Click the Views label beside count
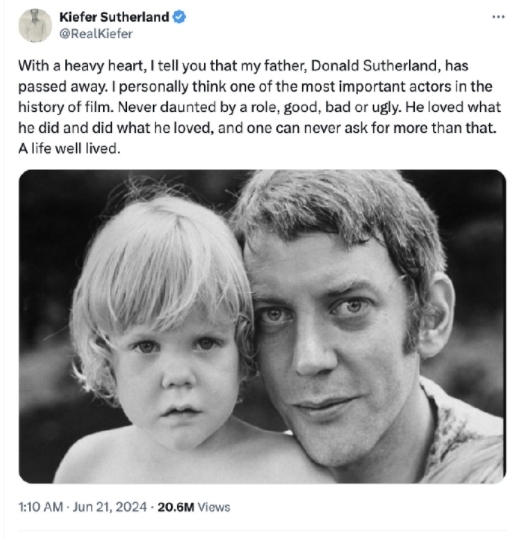This screenshot has width=510, height=538. [x=214, y=507]
